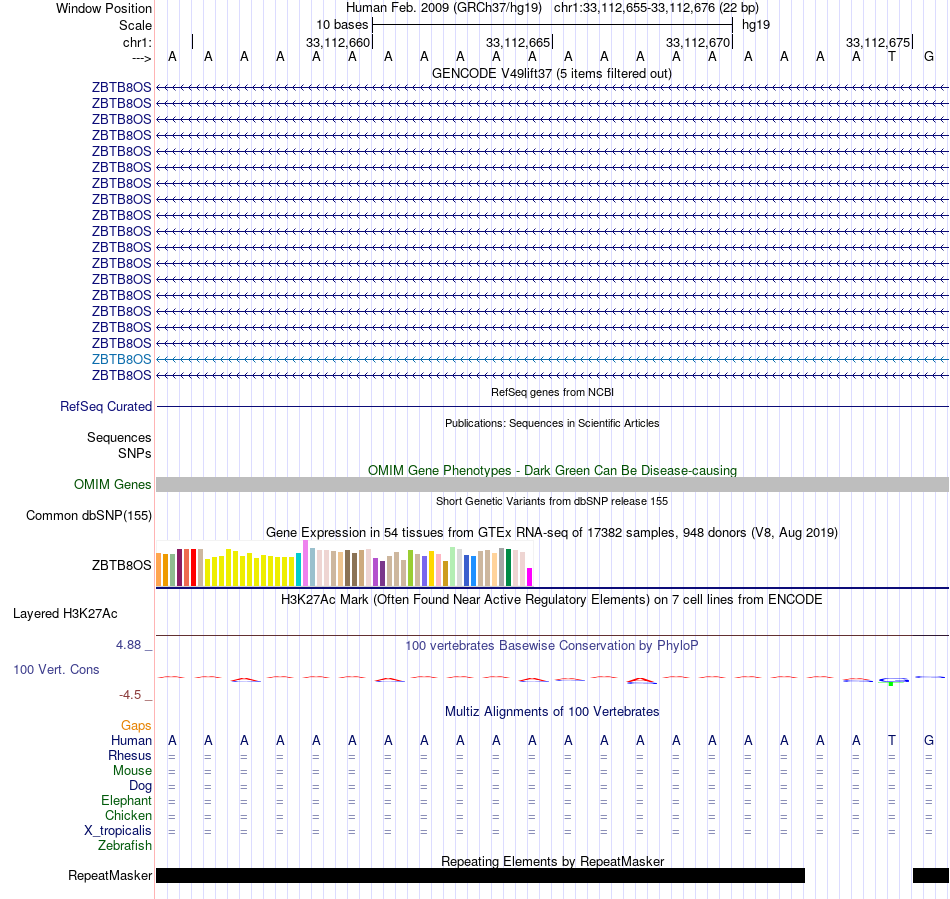Select the OMIM Genes track label
The height and width of the screenshot is (899, 950).
click(112, 485)
